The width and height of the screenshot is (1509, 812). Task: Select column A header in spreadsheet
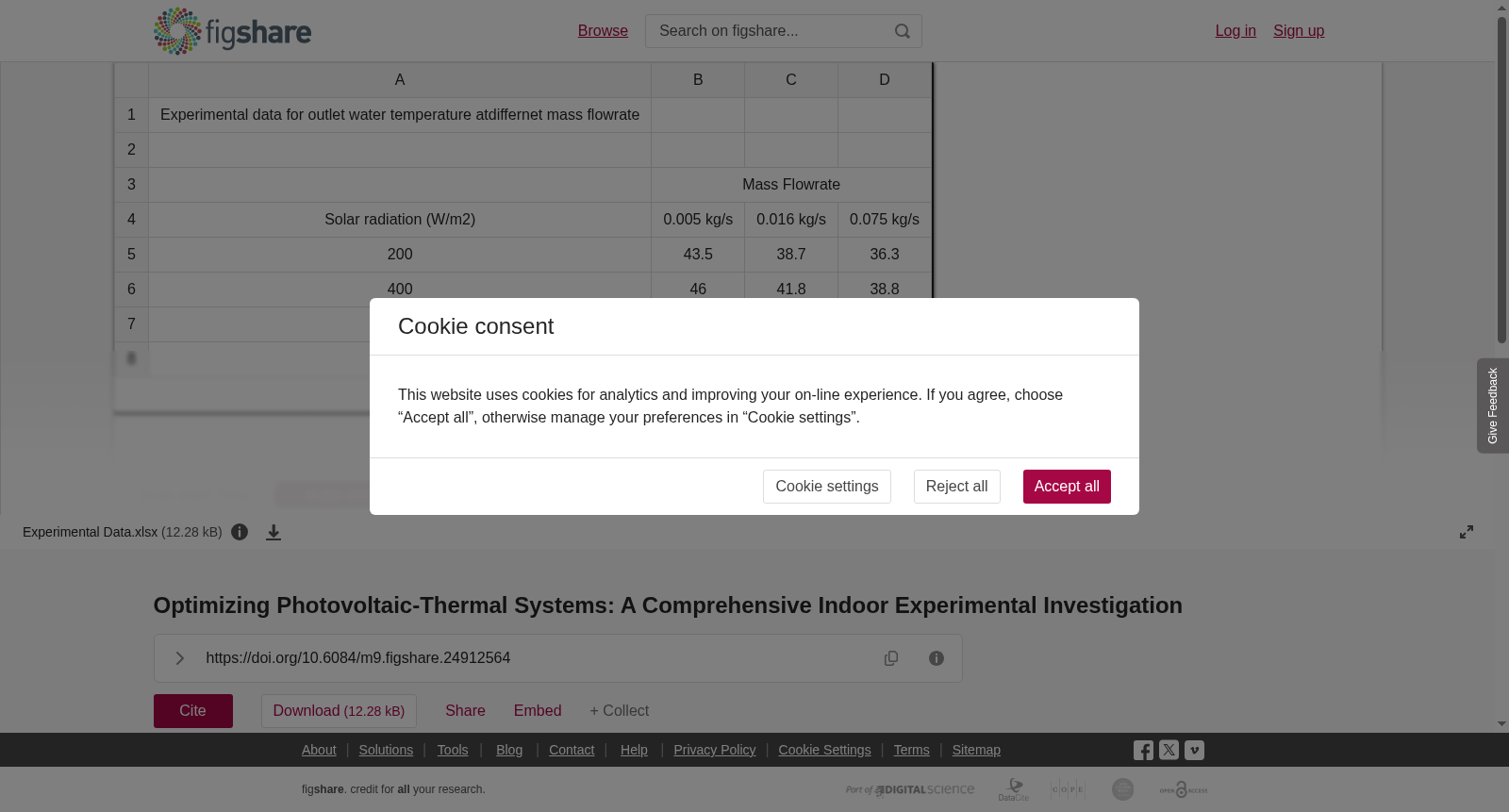point(400,80)
